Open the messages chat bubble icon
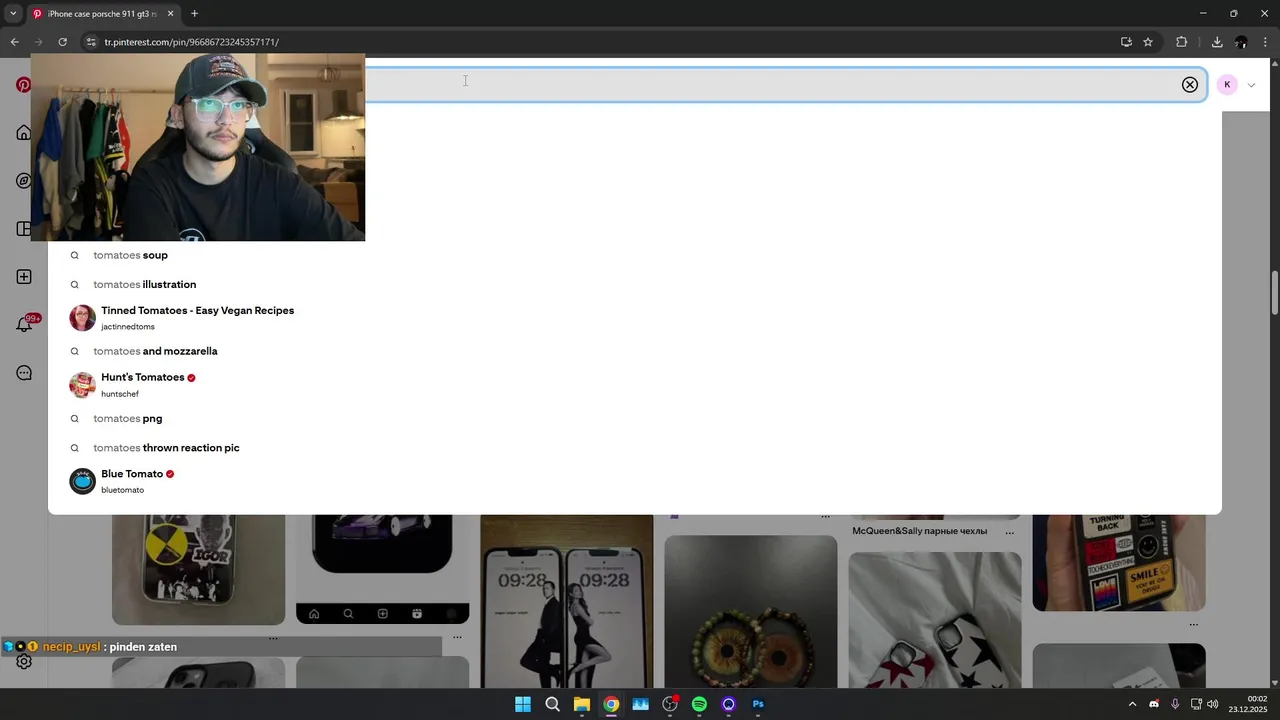This screenshot has height=720, width=1280. tap(24, 373)
